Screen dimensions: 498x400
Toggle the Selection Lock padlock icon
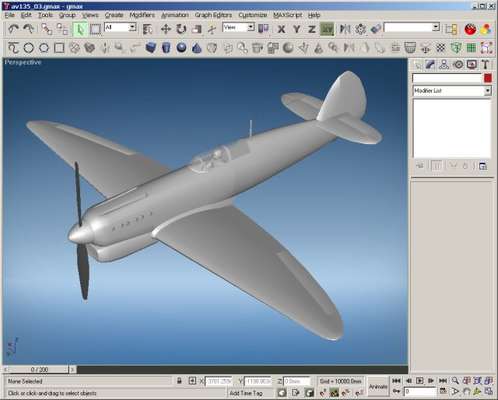click(x=179, y=381)
